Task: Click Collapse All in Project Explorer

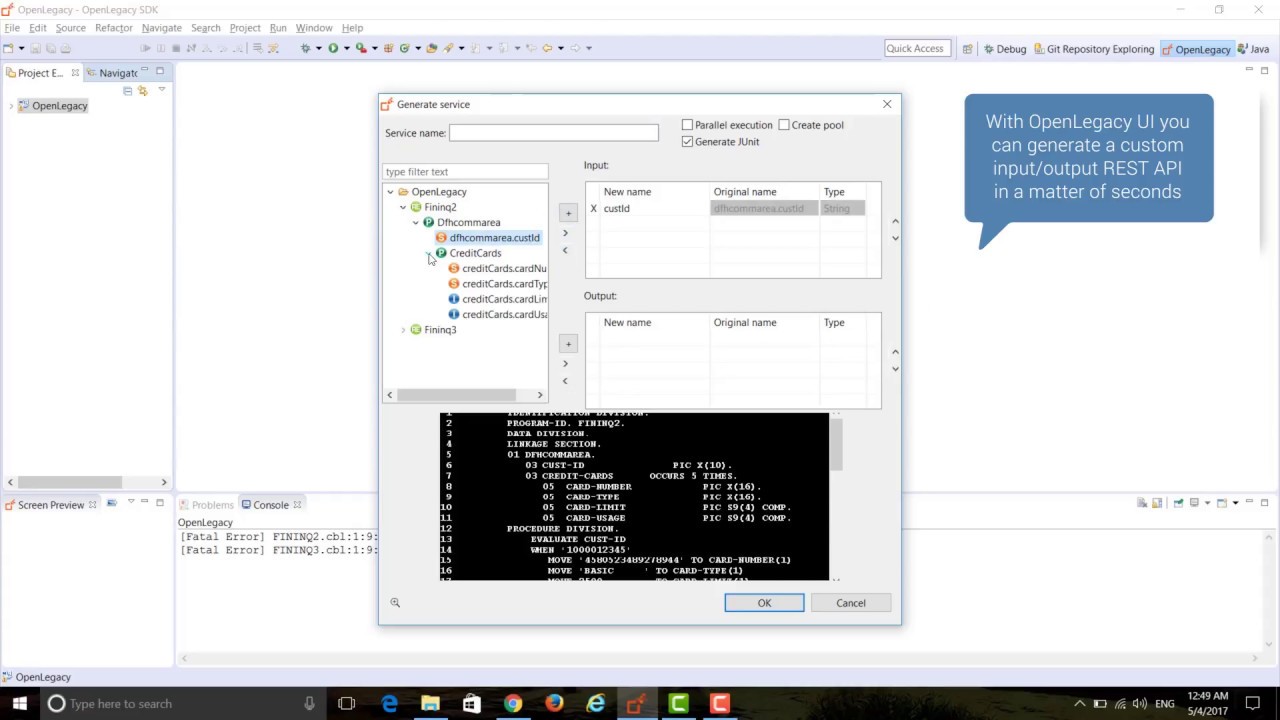Action: (127, 91)
